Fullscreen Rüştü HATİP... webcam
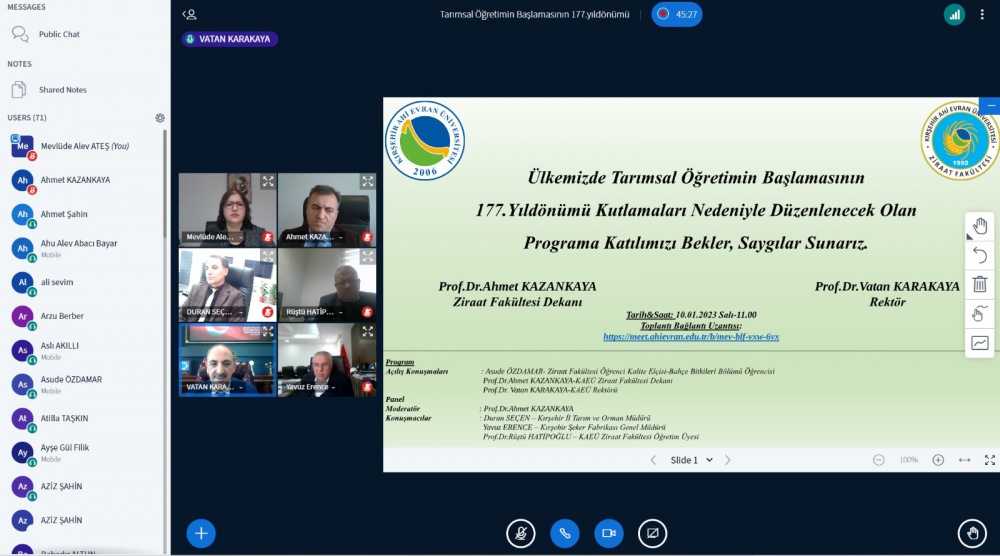This screenshot has height=556, width=1000. pos(368,256)
